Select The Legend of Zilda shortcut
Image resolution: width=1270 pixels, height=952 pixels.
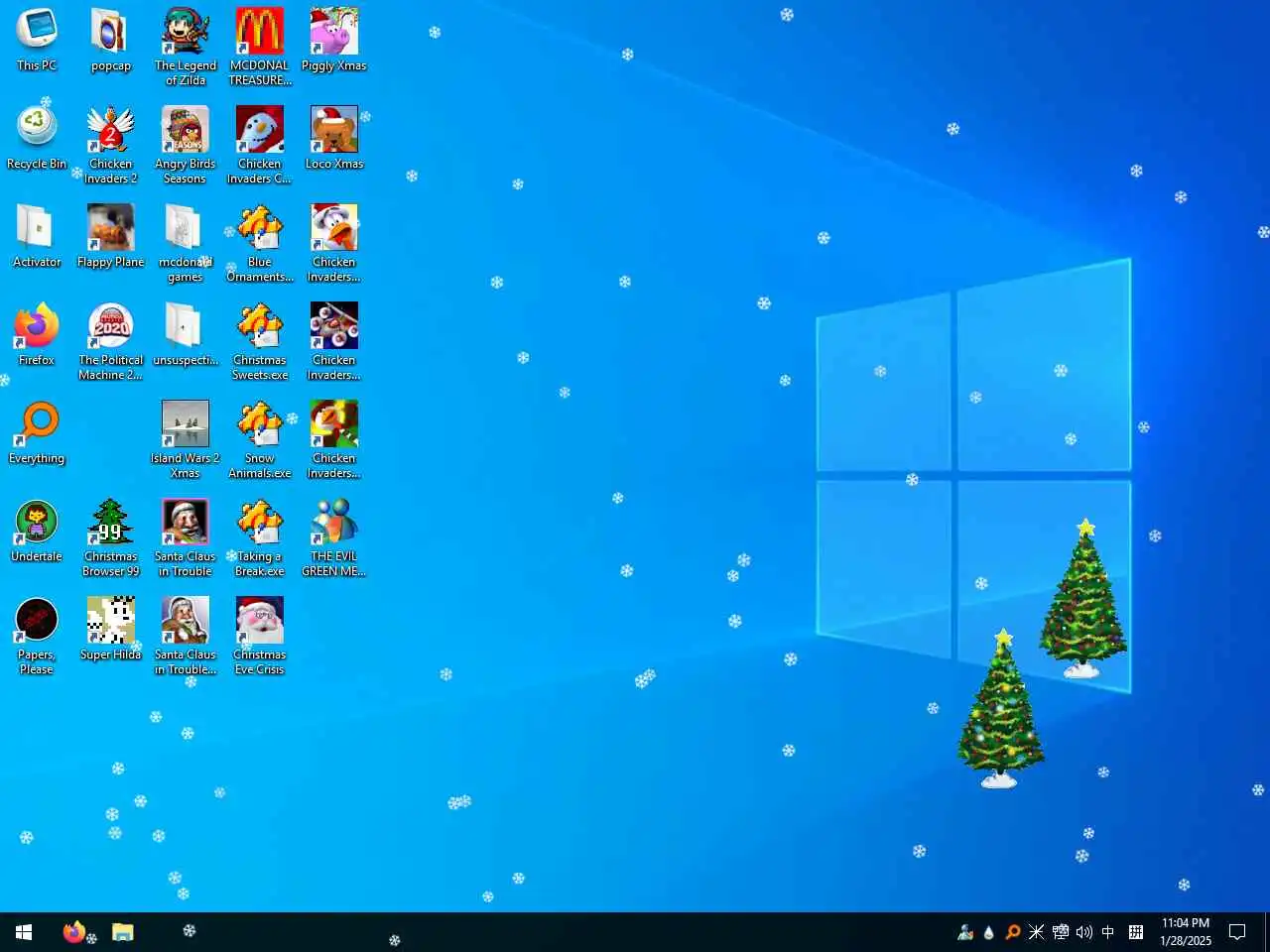coord(186,48)
